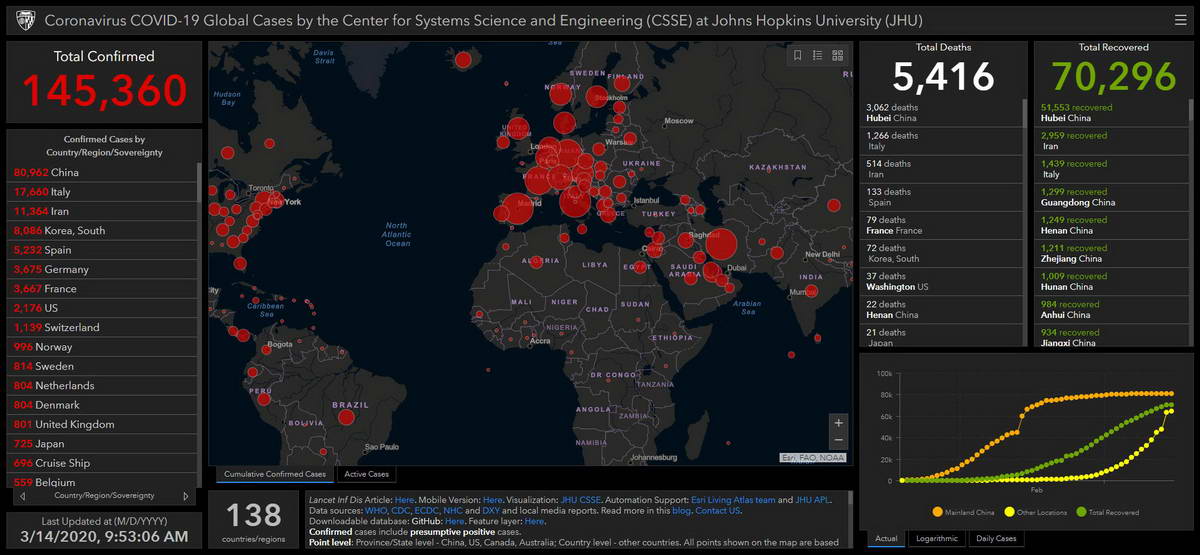Image resolution: width=1200 pixels, height=555 pixels.
Task: Open the map legend list icon
Action: pos(818,56)
